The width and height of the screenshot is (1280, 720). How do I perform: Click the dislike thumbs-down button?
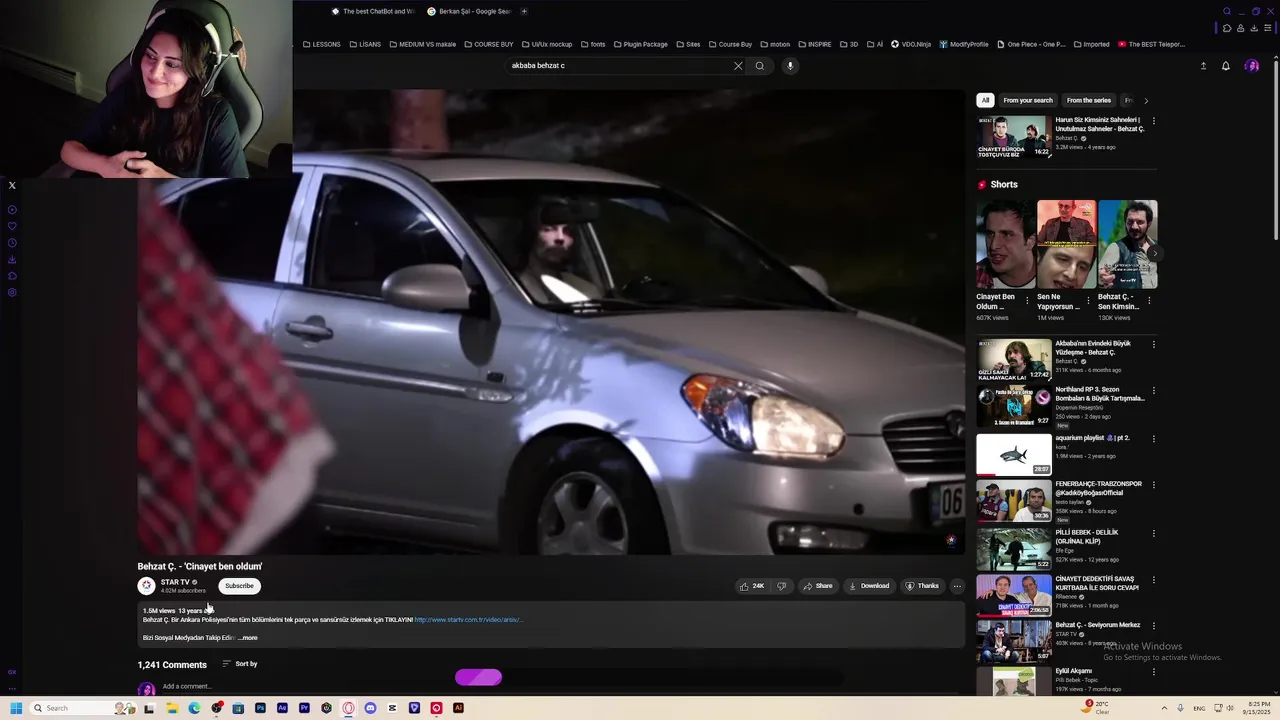[x=782, y=586]
